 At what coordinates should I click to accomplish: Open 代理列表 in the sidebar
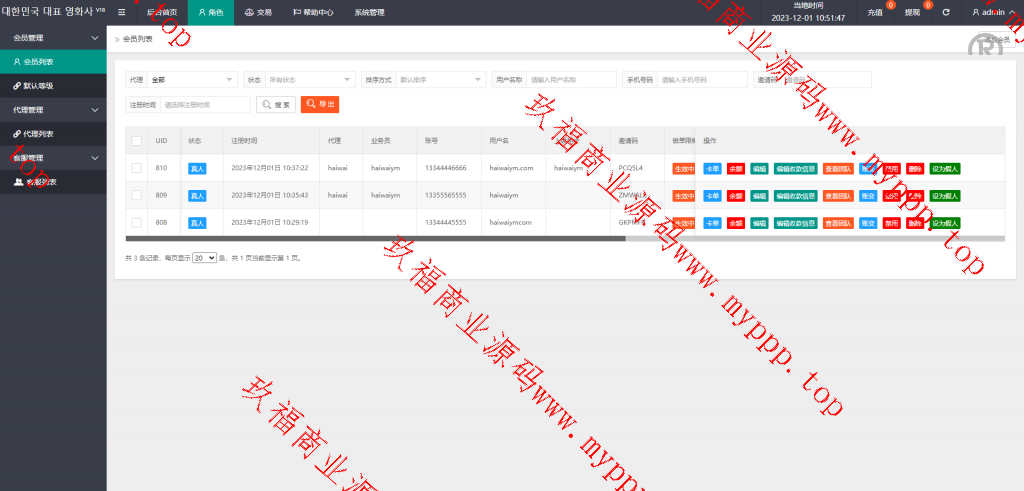click(x=38, y=134)
